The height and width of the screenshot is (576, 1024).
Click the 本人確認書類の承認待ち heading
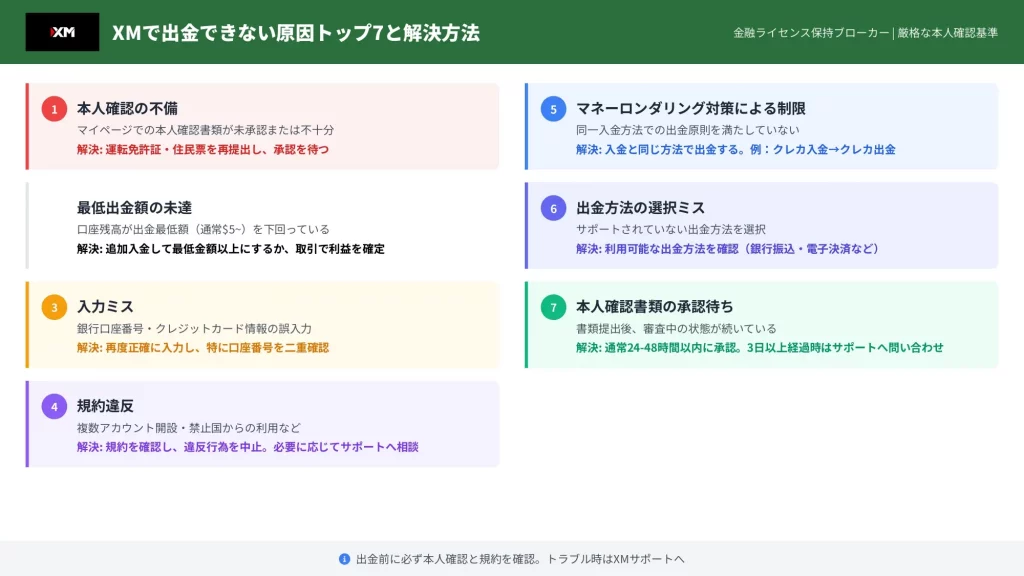coord(654,306)
